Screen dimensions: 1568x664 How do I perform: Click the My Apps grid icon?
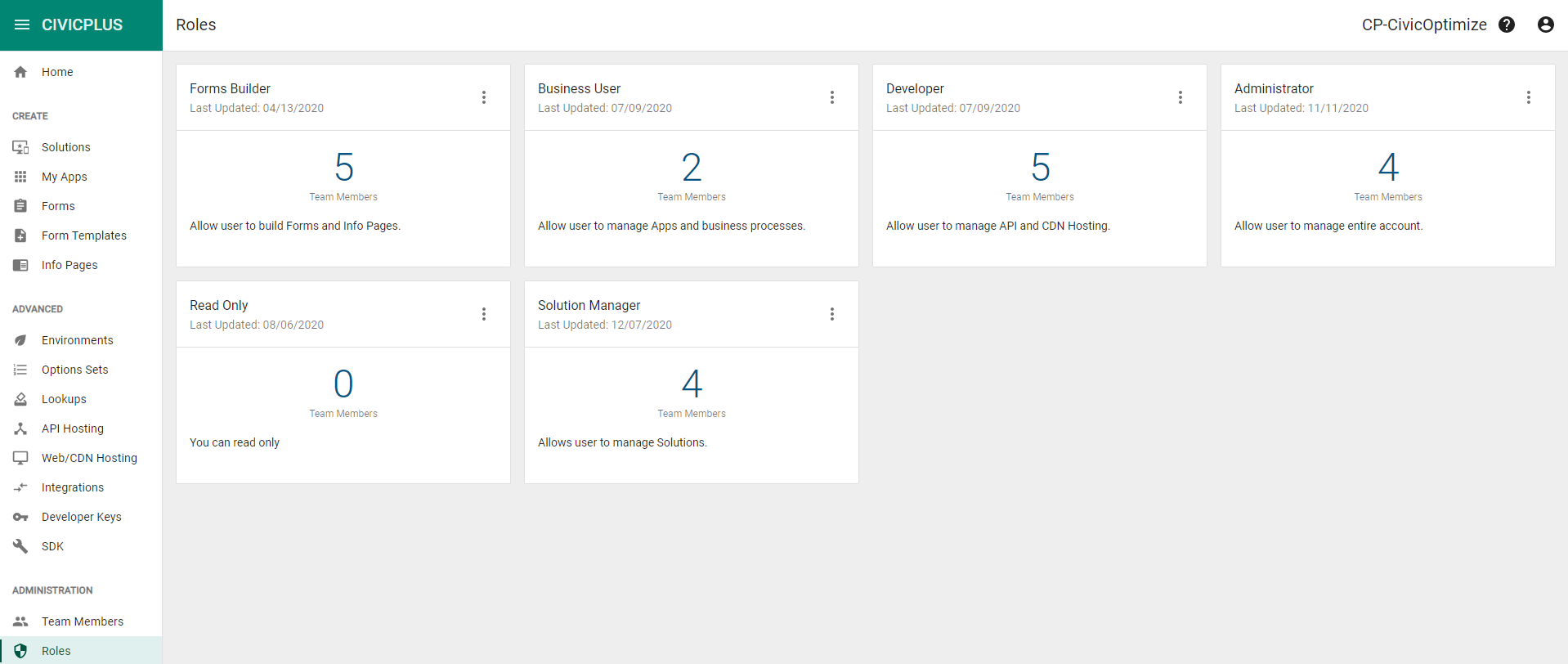(20, 177)
